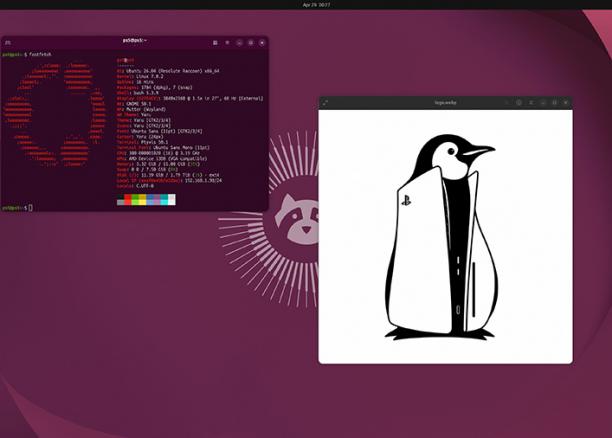Open the terminal tab overview grid icon
612x438 pixels.
(215, 43)
